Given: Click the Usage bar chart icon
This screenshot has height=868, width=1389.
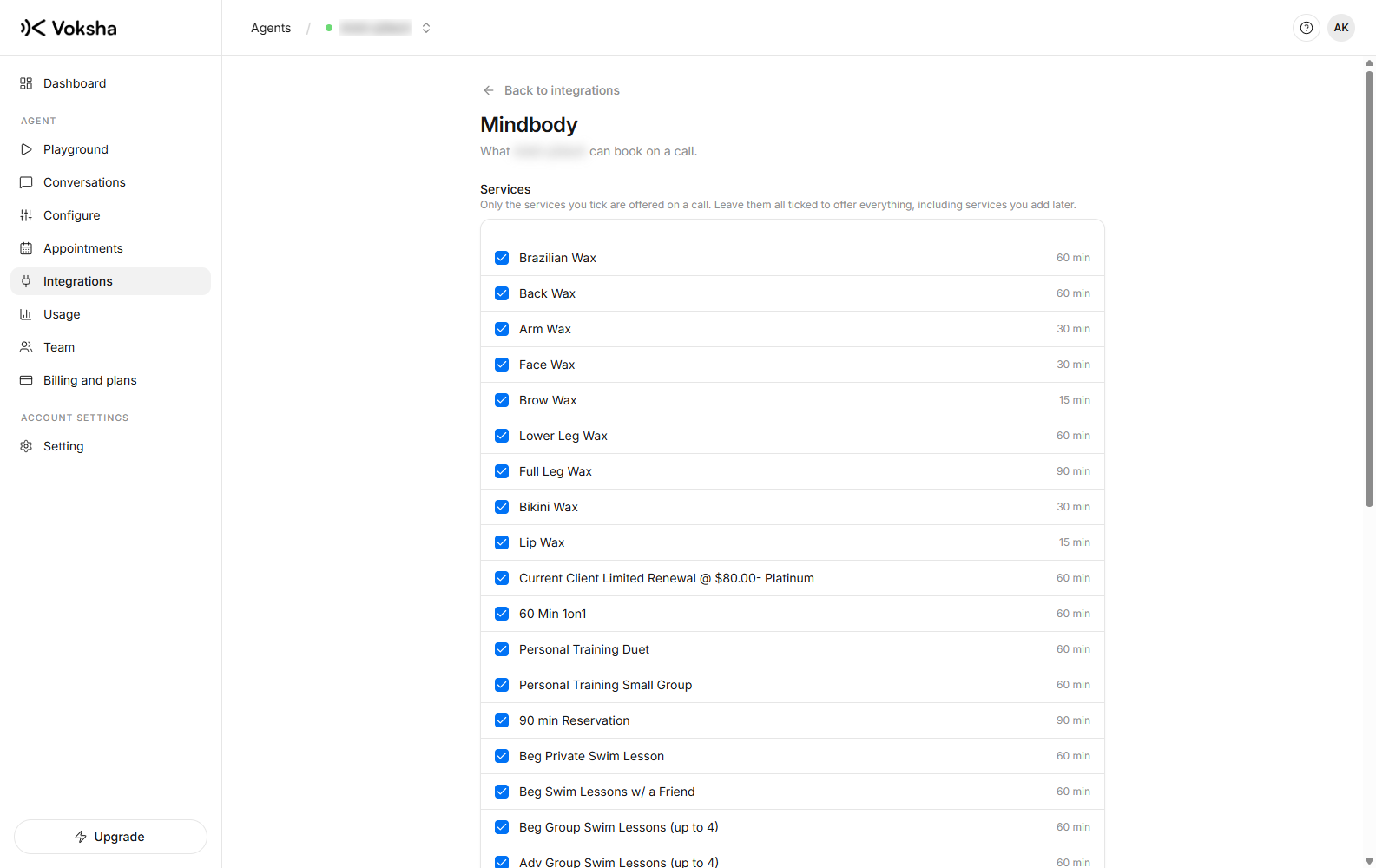Looking at the screenshot, I should point(26,314).
